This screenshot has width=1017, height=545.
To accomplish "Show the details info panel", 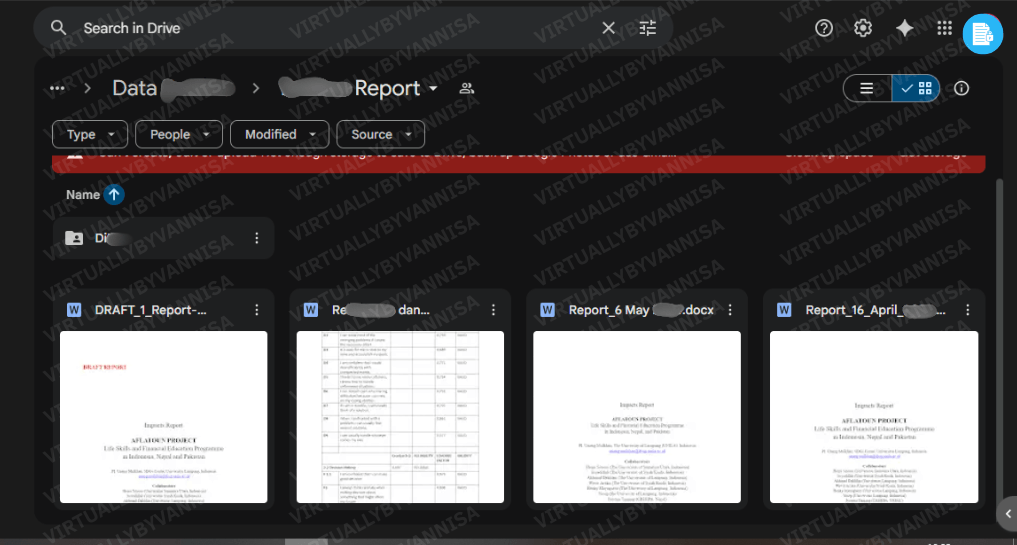I will click(x=961, y=88).
